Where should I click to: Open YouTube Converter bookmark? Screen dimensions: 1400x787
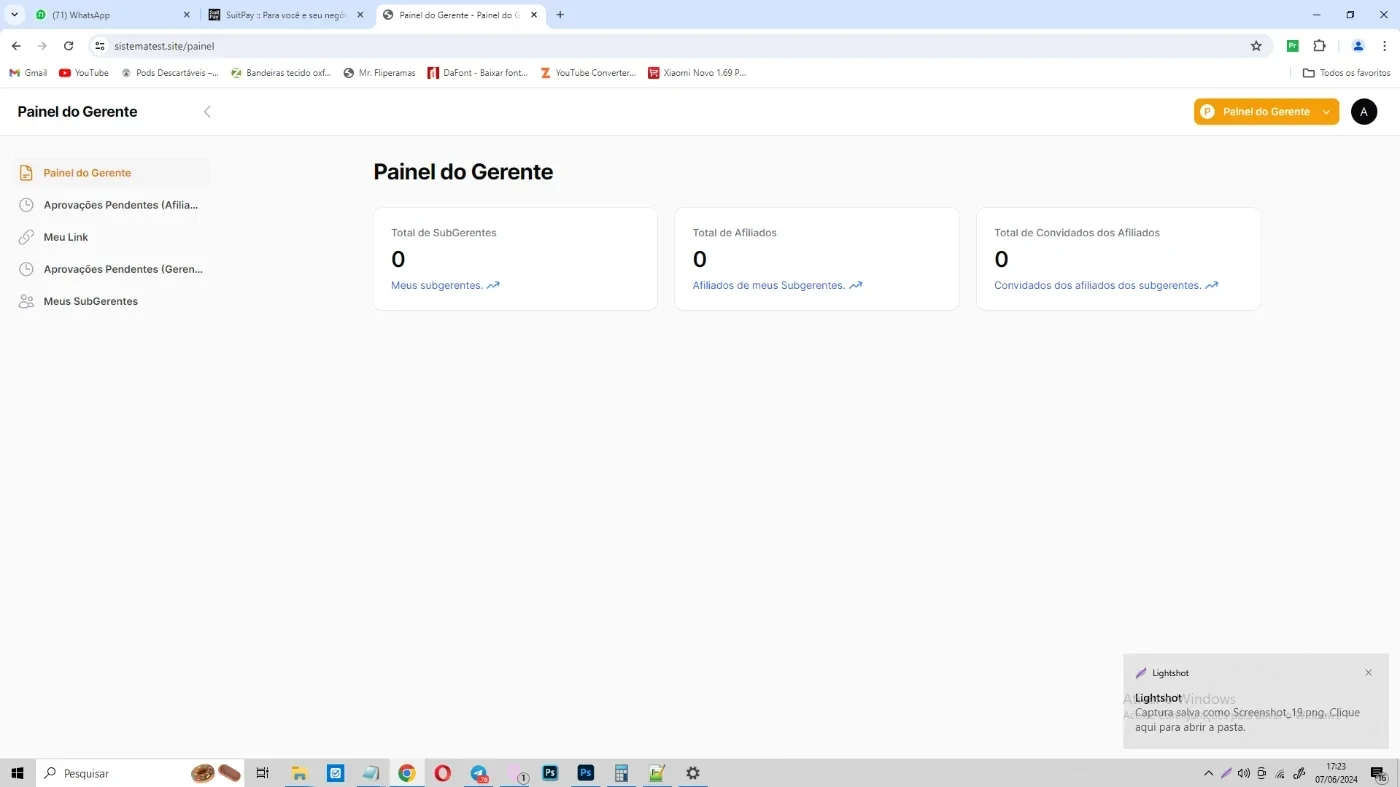pos(588,73)
